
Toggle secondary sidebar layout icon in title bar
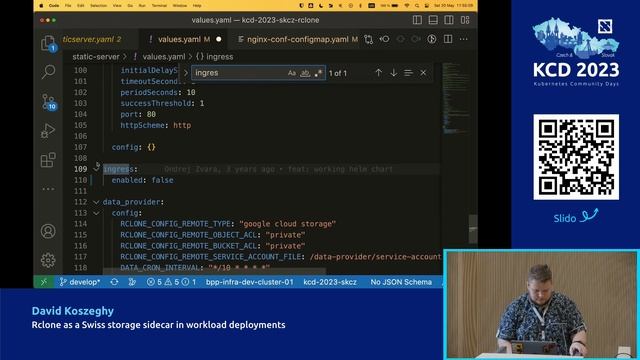(449, 20)
